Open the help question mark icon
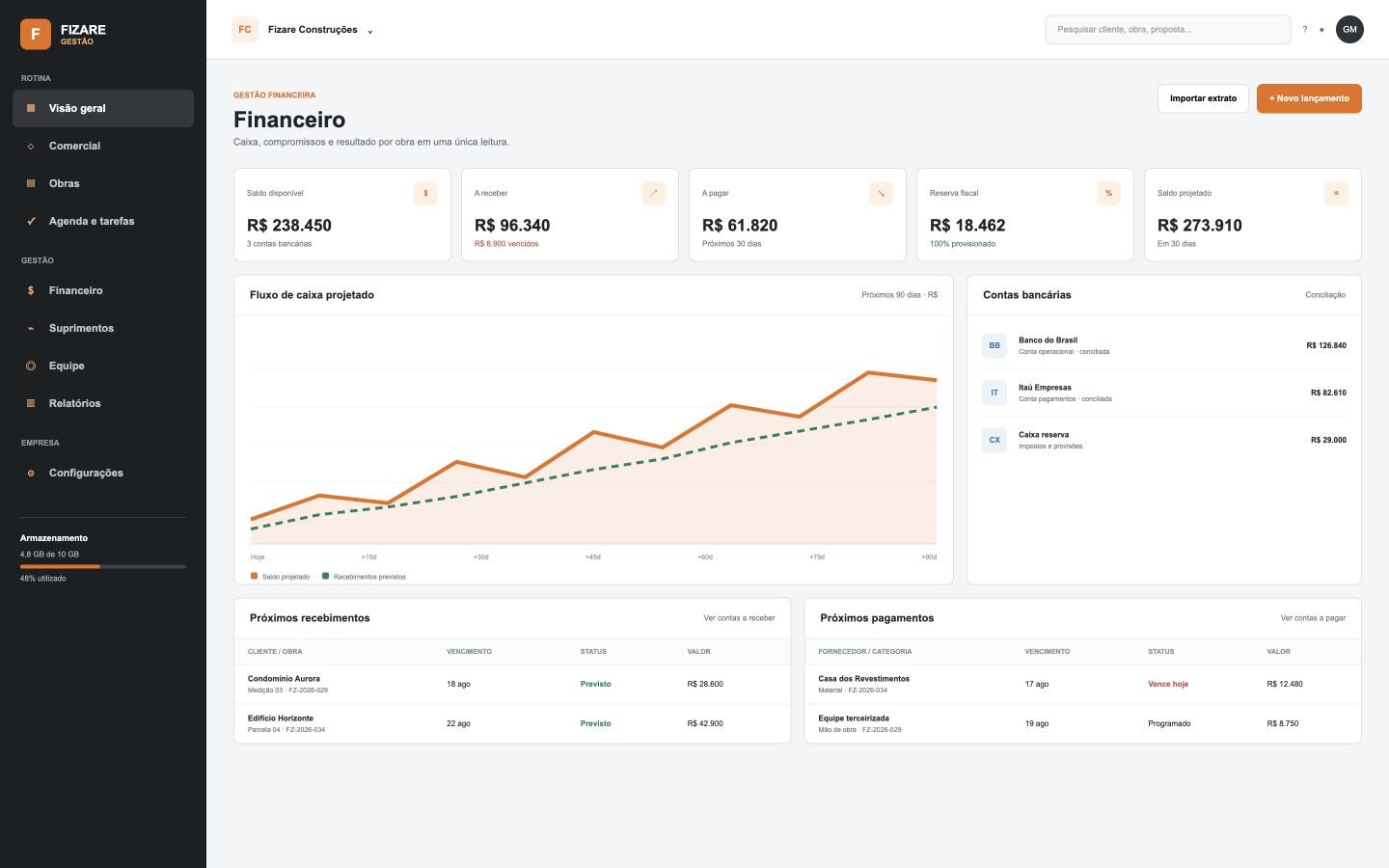This screenshot has width=1389, height=868. (1305, 30)
